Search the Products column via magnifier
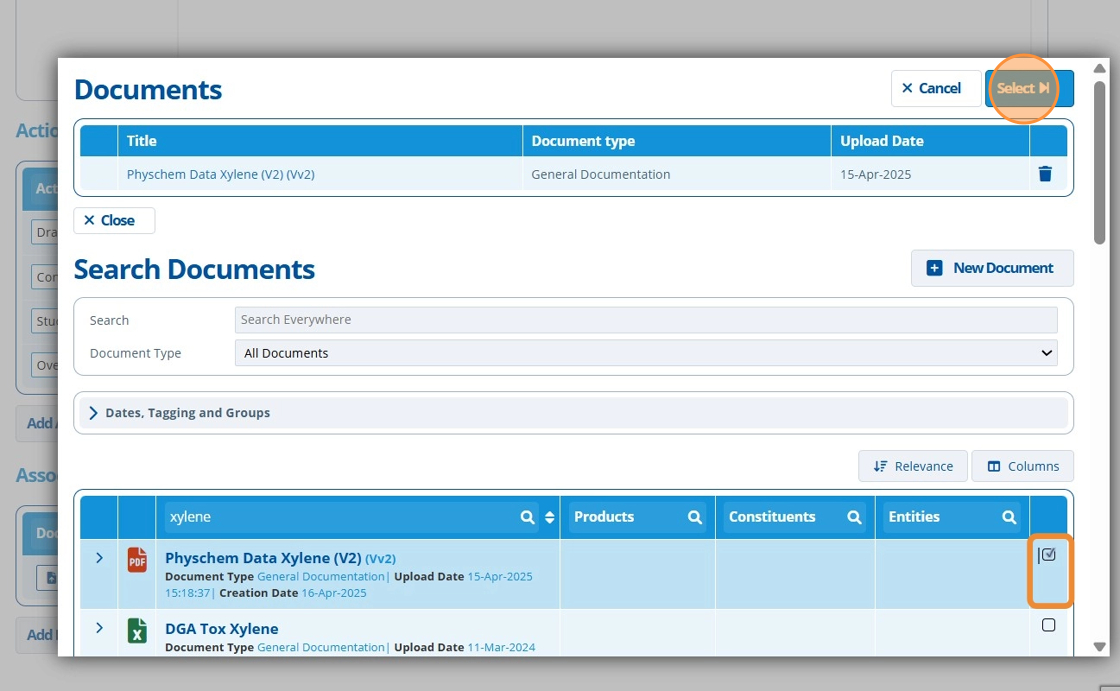1120x691 pixels. (694, 517)
